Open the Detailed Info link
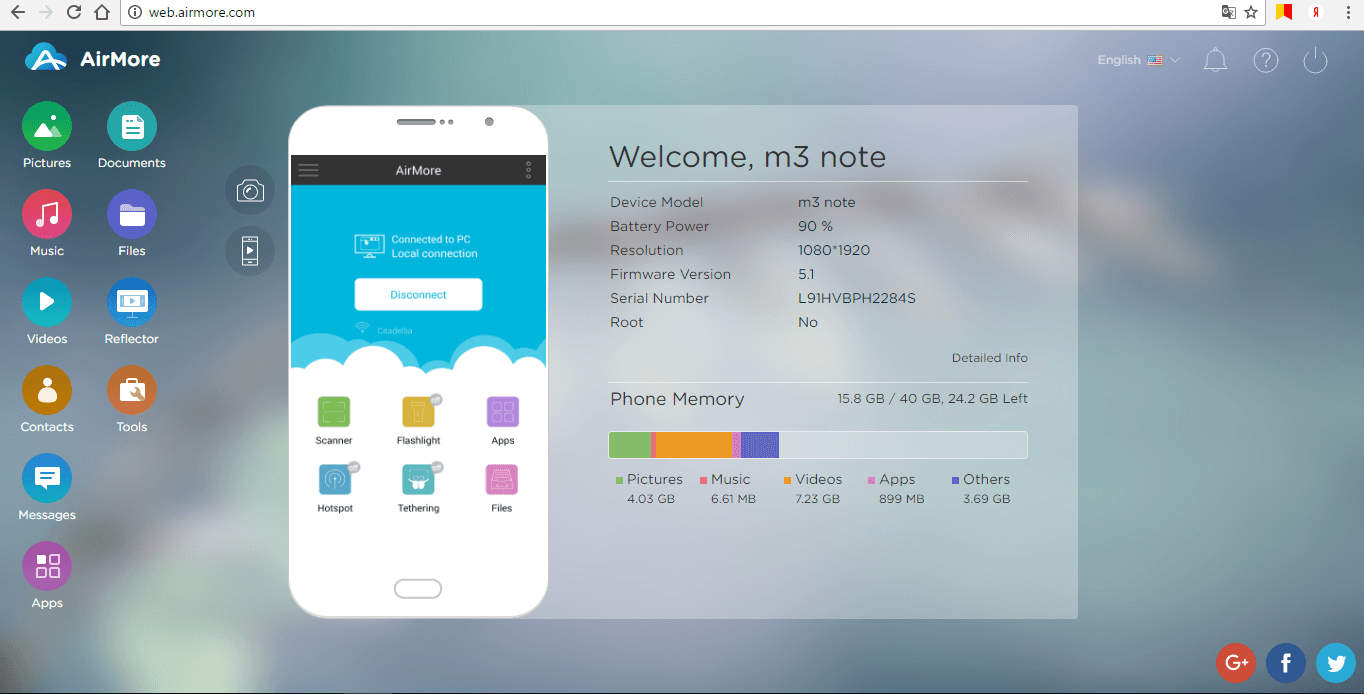Viewport: 1364px width, 694px height. click(x=989, y=358)
